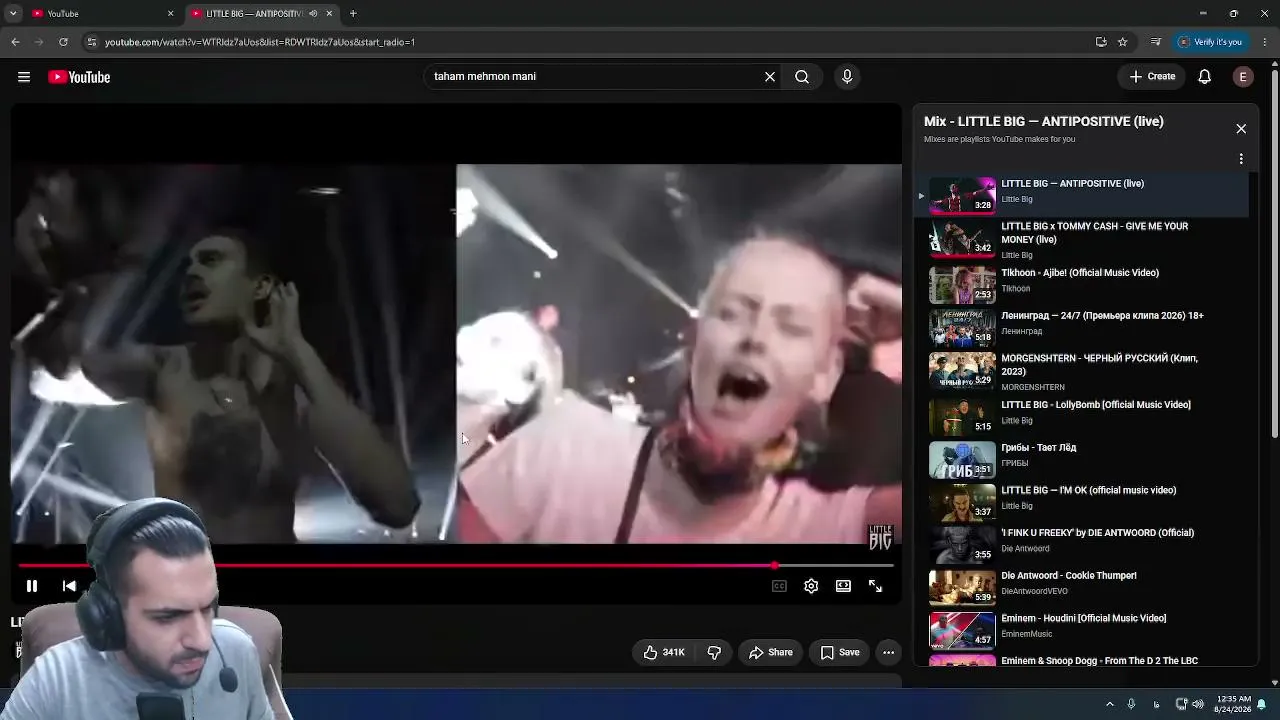Open the tab search dropdown

coord(13,14)
